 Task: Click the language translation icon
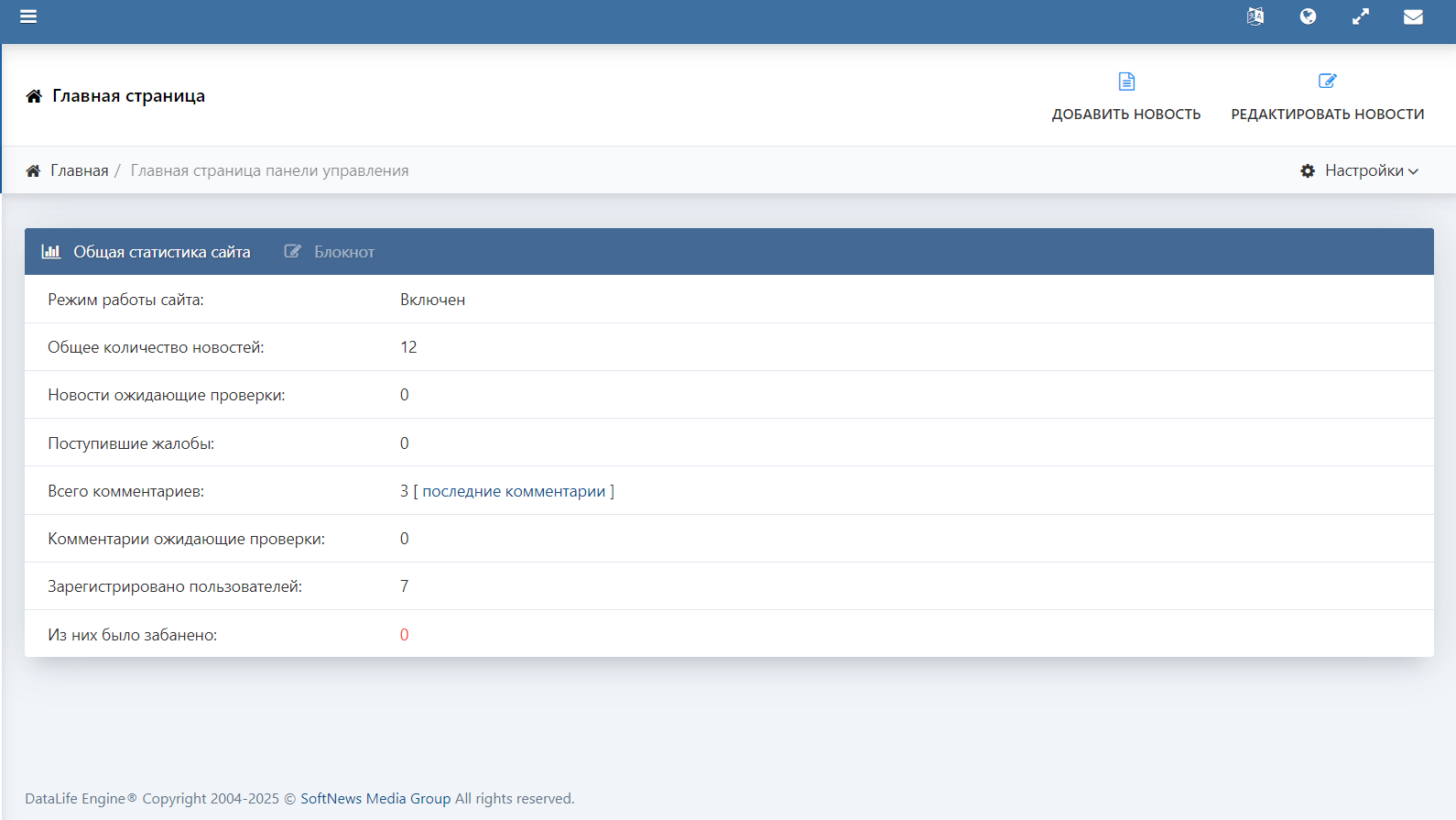coord(1255,16)
